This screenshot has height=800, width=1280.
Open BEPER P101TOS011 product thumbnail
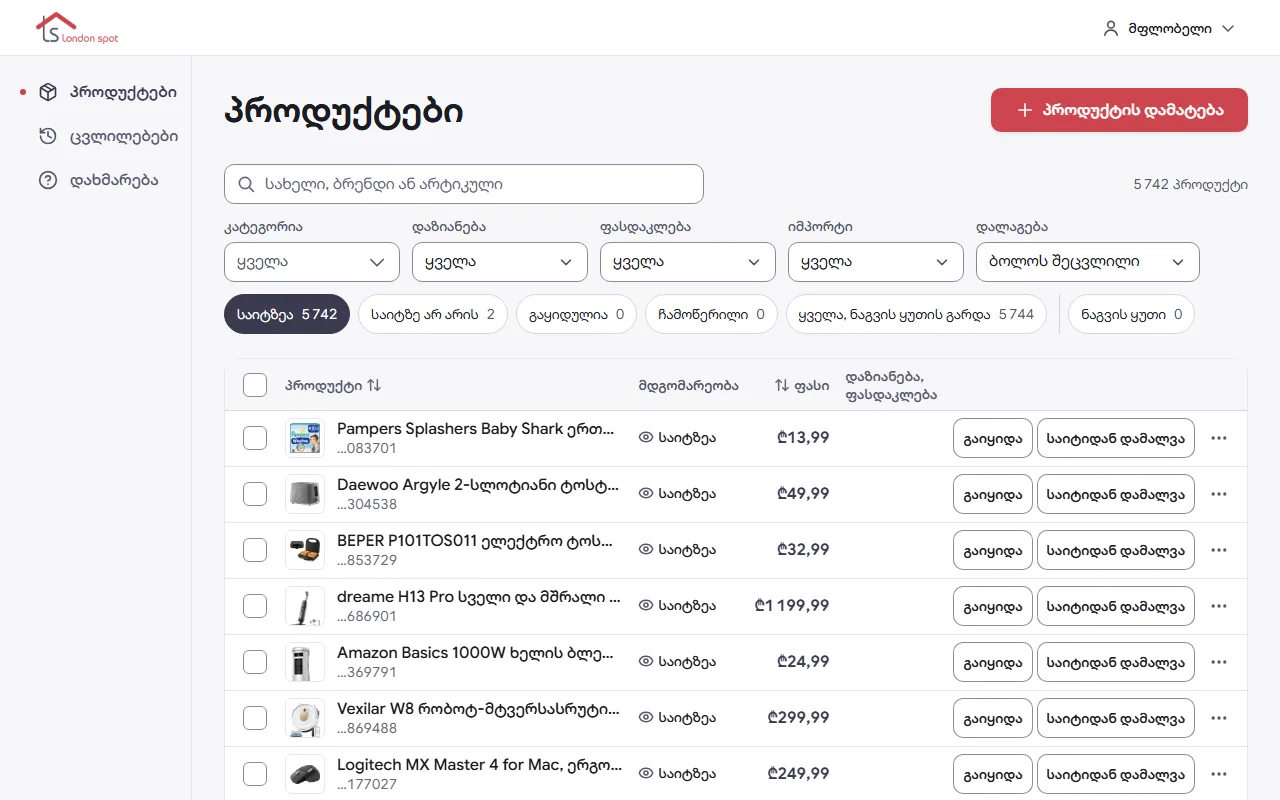pos(305,550)
